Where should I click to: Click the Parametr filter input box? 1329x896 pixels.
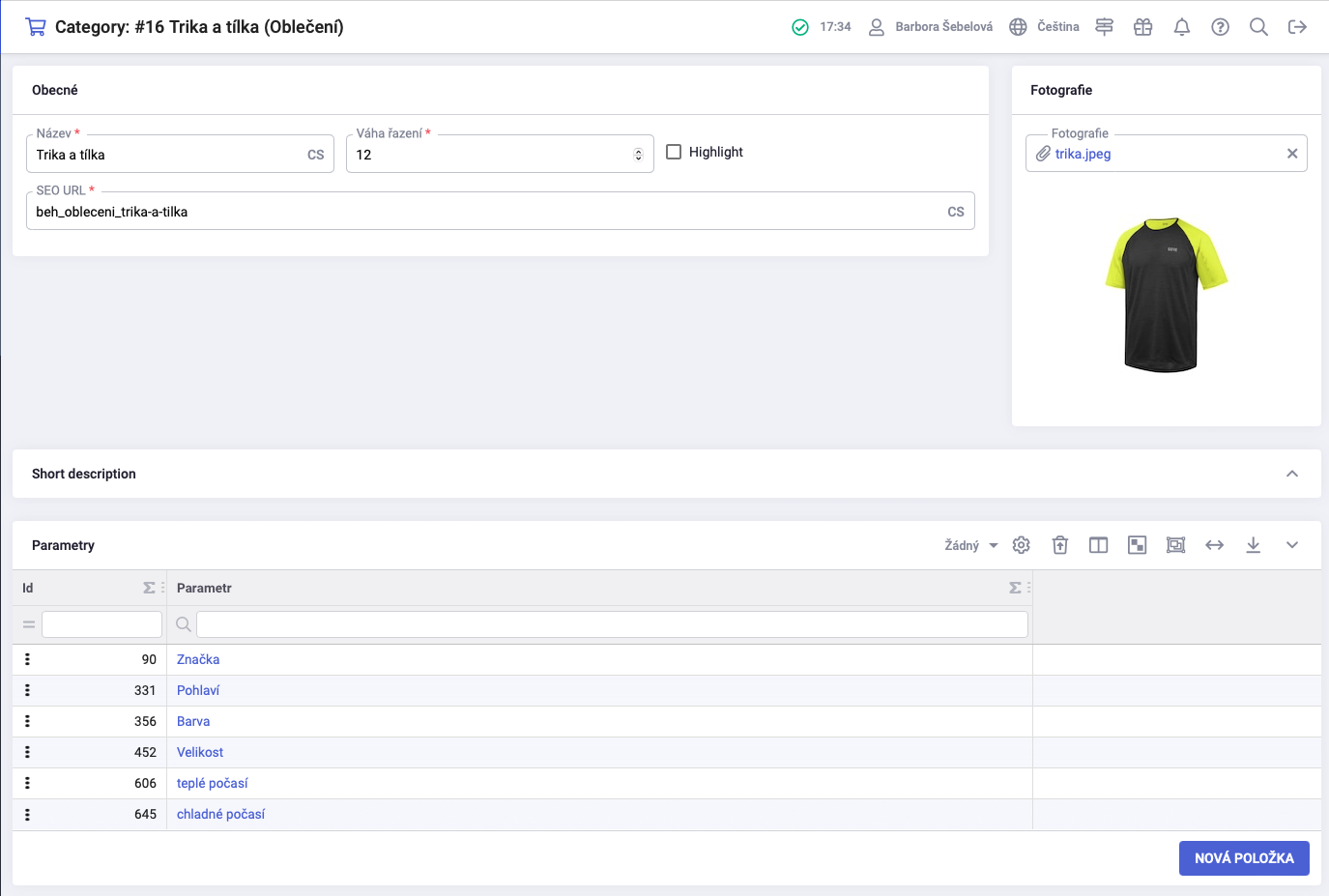point(612,624)
